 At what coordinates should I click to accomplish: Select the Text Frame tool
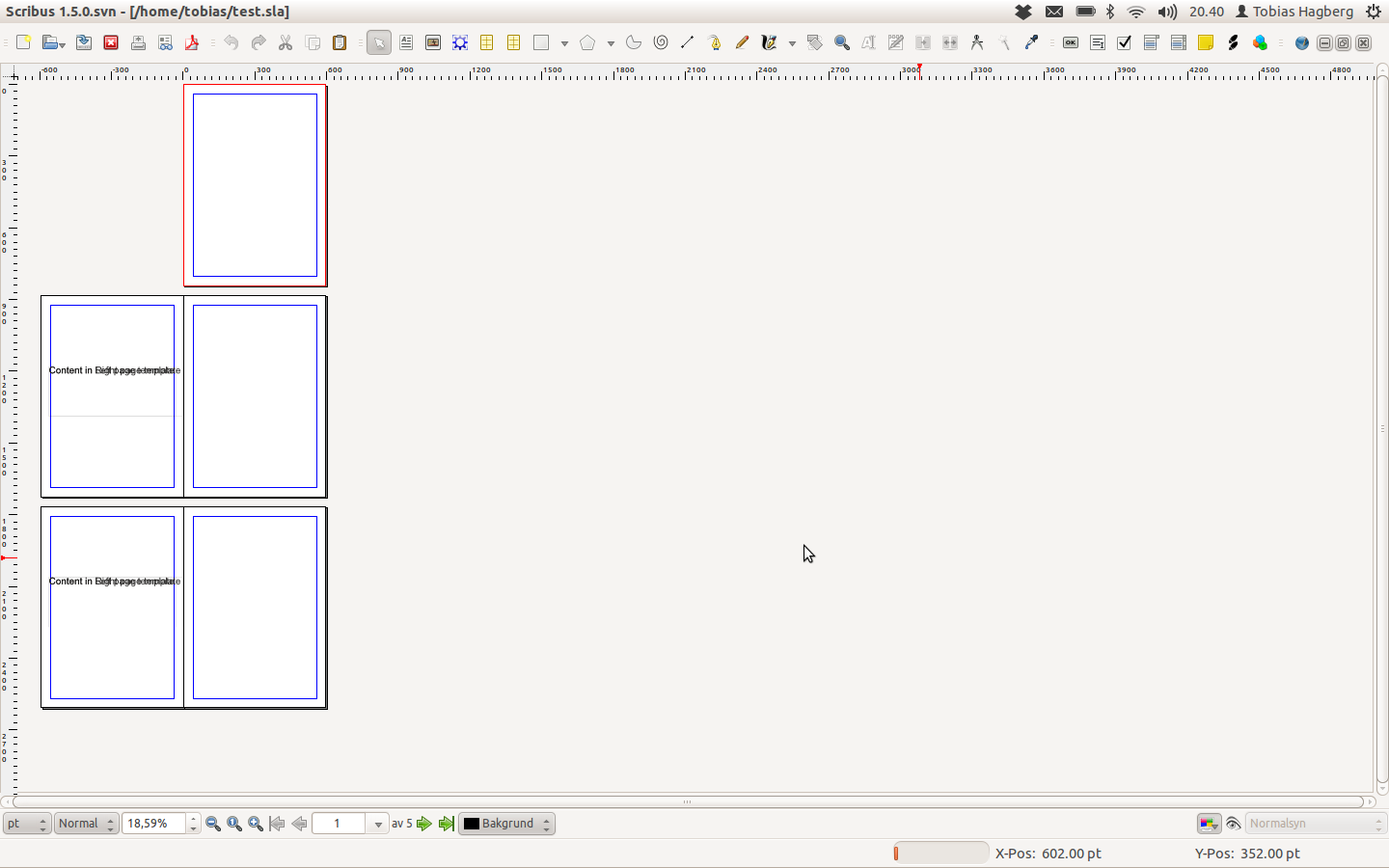coord(406,42)
